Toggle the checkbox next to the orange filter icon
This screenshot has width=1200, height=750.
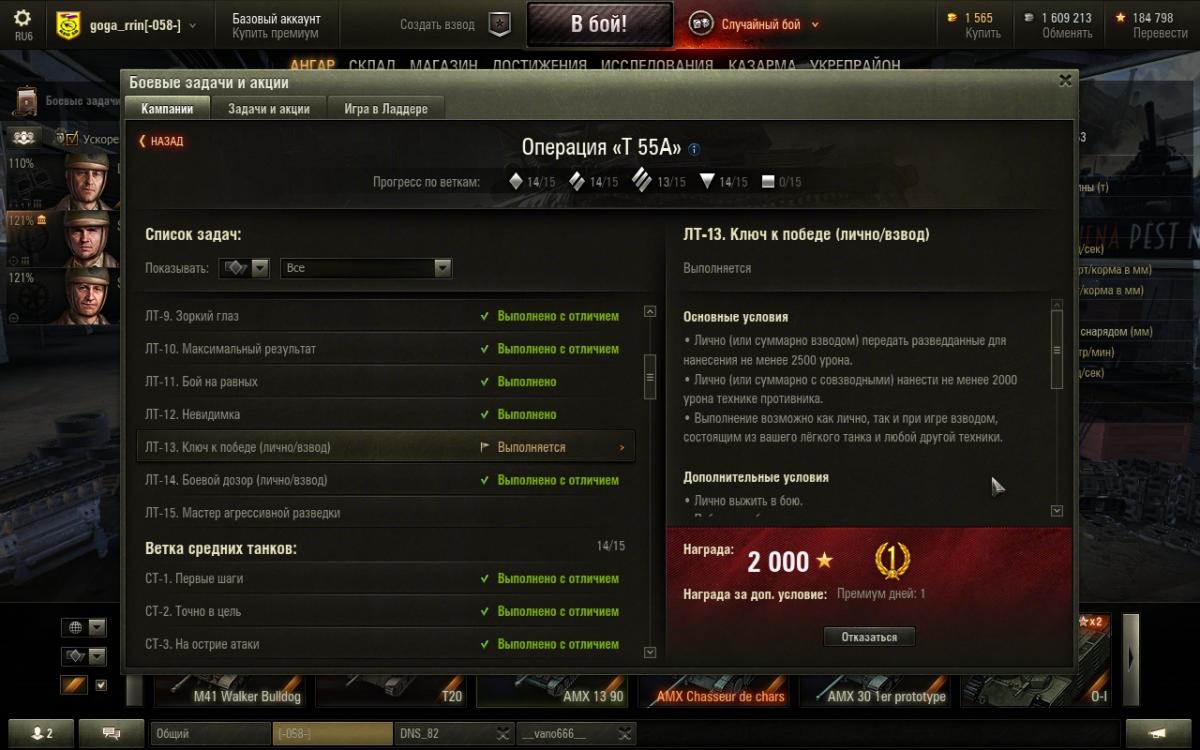point(100,685)
